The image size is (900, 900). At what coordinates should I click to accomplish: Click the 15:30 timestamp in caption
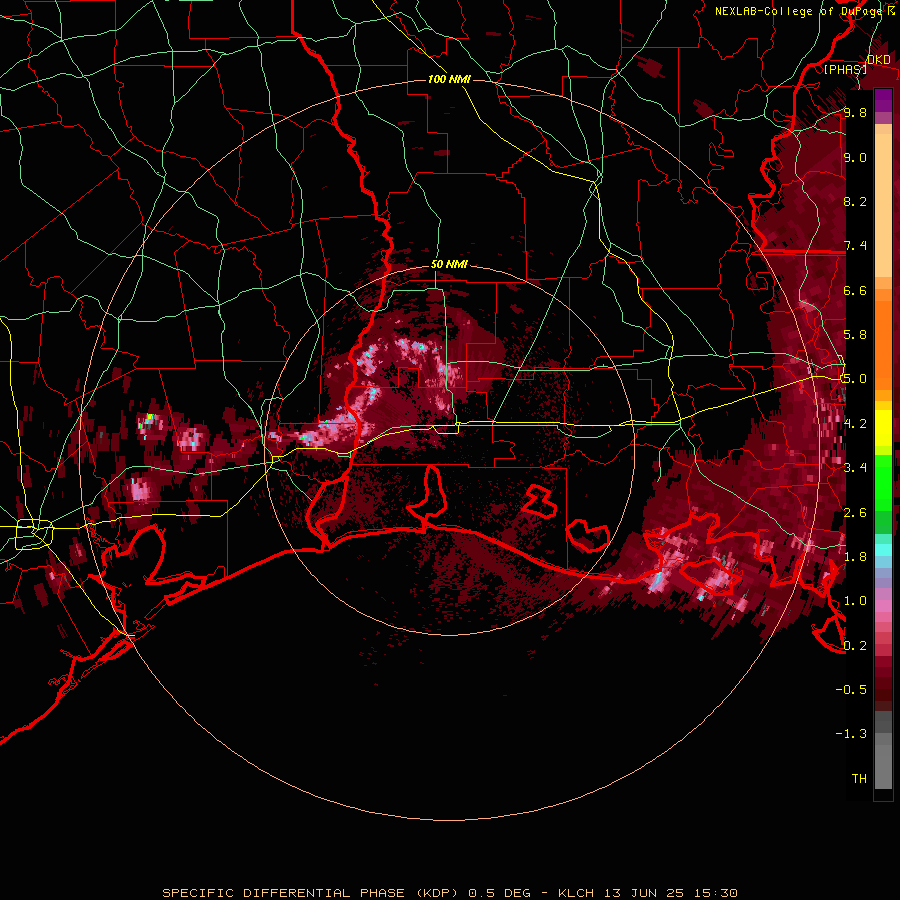[715, 893]
